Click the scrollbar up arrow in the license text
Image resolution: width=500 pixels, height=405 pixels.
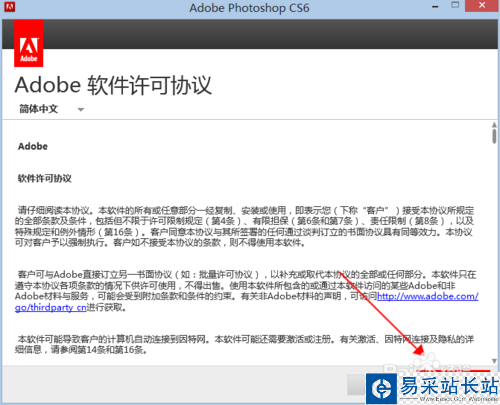coord(494,125)
